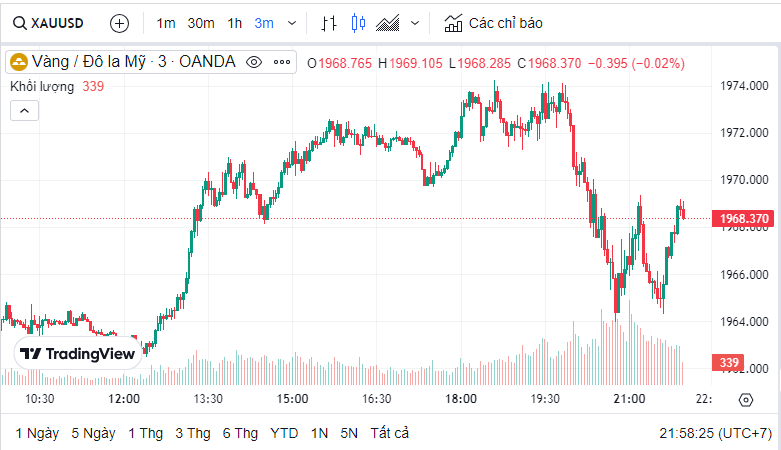
Task: Switch to the 30m timeframe
Action: tap(201, 23)
